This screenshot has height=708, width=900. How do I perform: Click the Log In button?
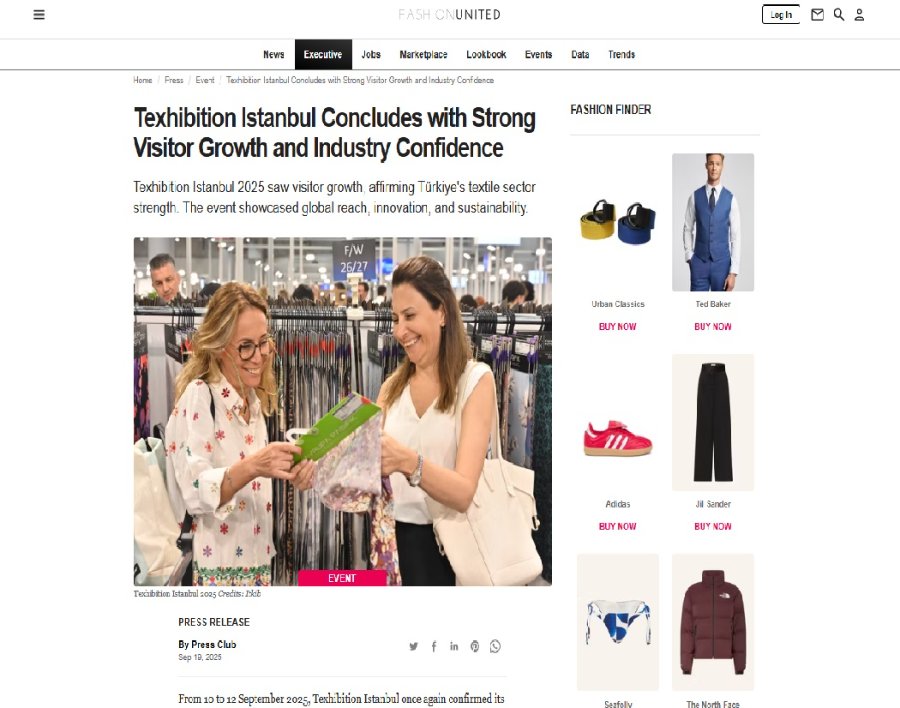click(x=781, y=14)
